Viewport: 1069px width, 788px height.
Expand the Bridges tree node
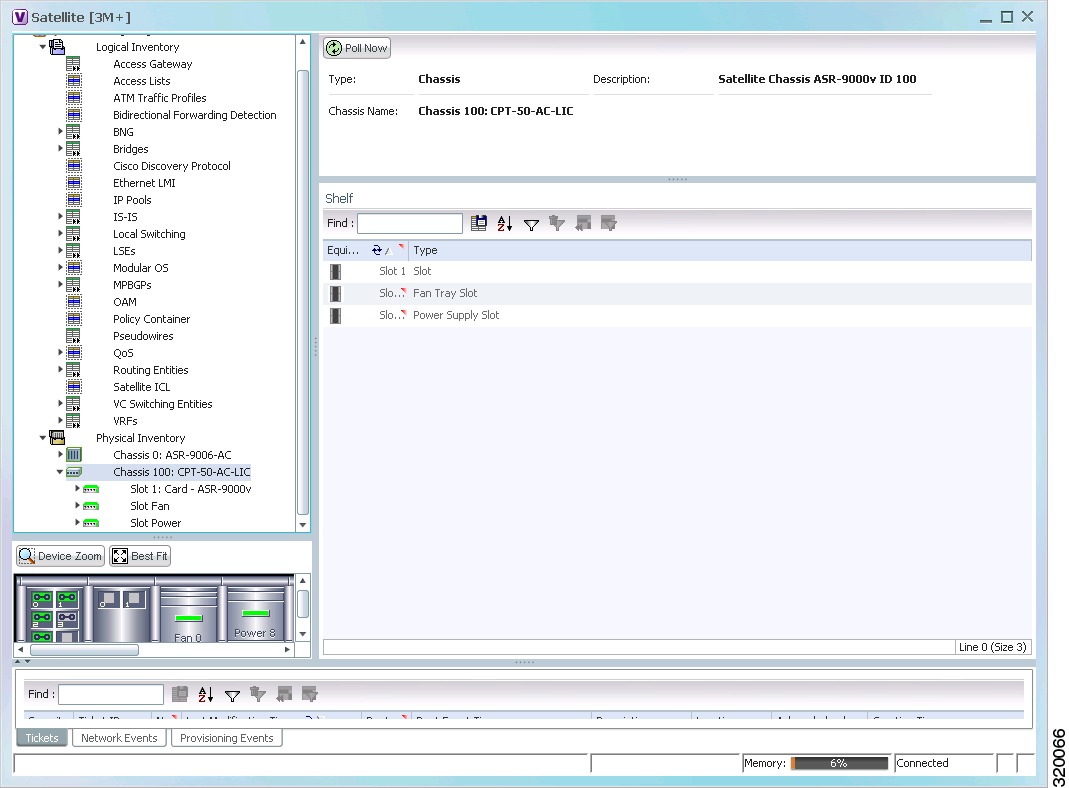pyautogui.click(x=60, y=149)
